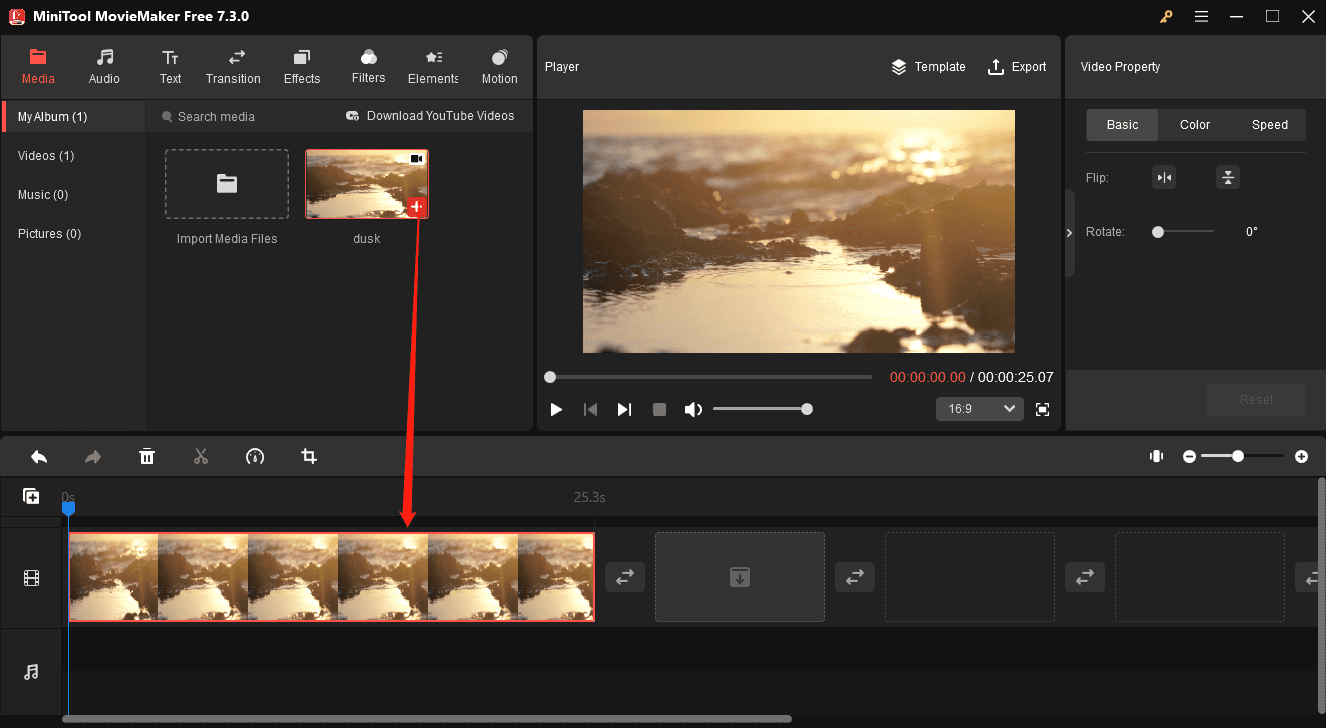Open the Media tab
Screen dimensions: 1326x728
38,66
